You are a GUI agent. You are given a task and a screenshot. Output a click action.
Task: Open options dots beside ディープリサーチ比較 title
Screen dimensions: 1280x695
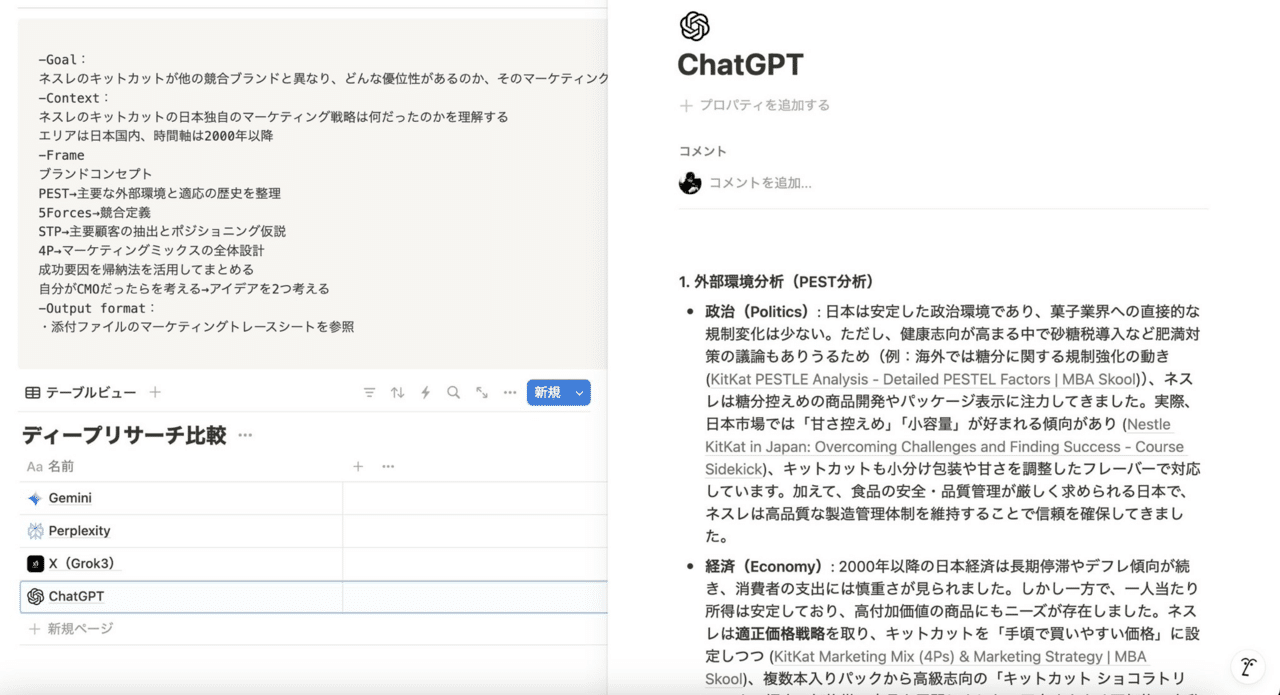[x=245, y=436]
